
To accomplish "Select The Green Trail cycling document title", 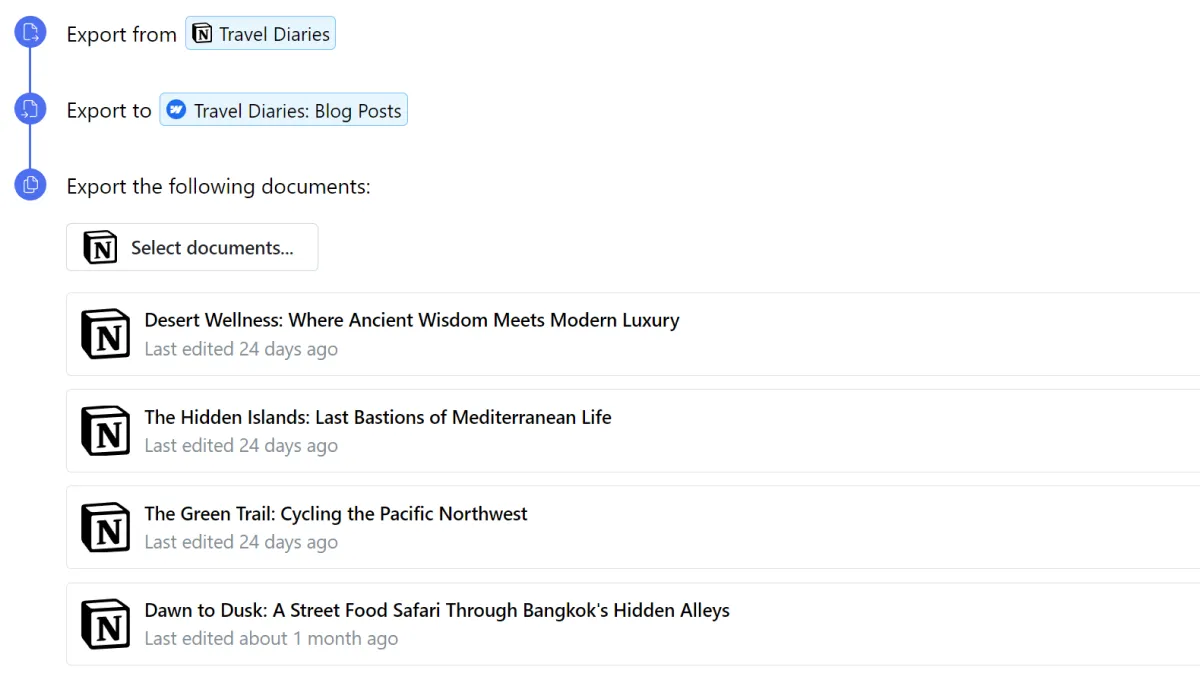I will point(336,514).
